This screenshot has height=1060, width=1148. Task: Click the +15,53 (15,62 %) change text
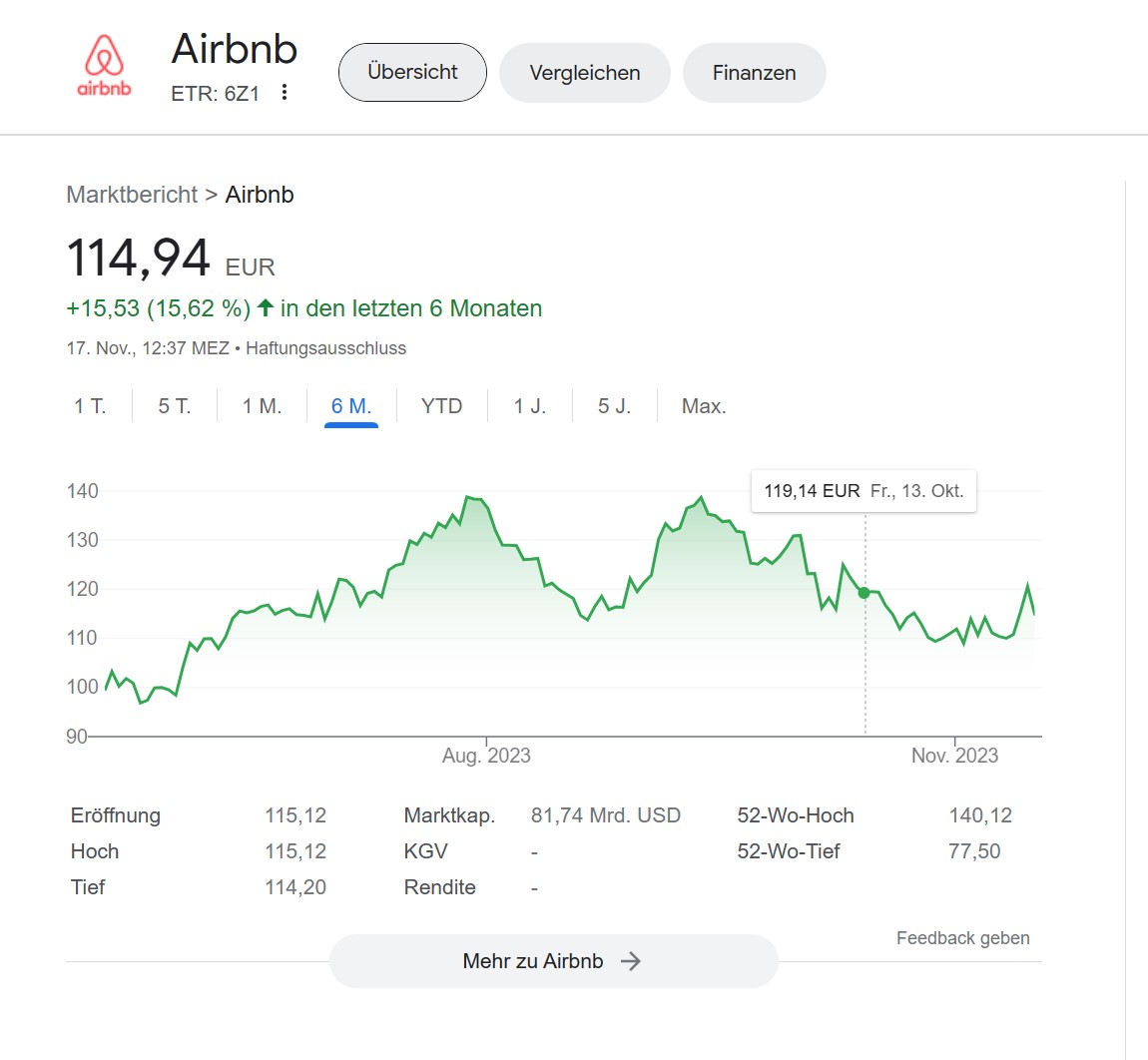(158, 308)
